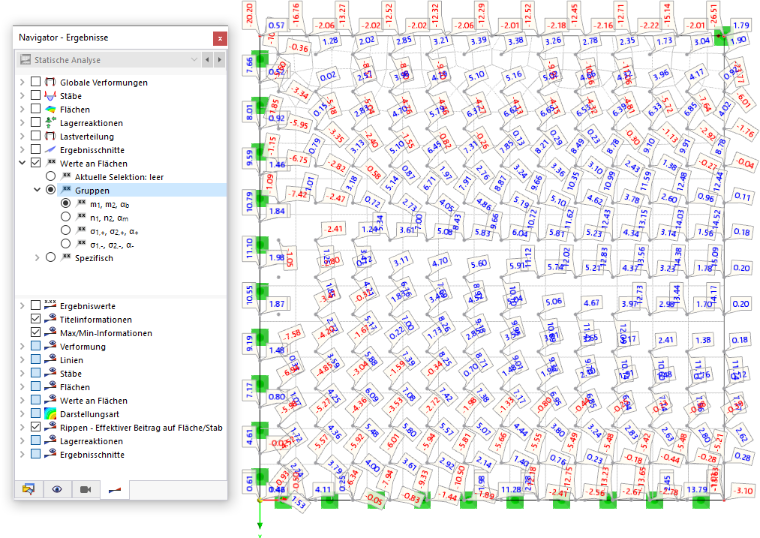The width and height of the screenshot is (760, 538).
Task: Click the Flächen colored surface icon
Action: pos(50,109)
